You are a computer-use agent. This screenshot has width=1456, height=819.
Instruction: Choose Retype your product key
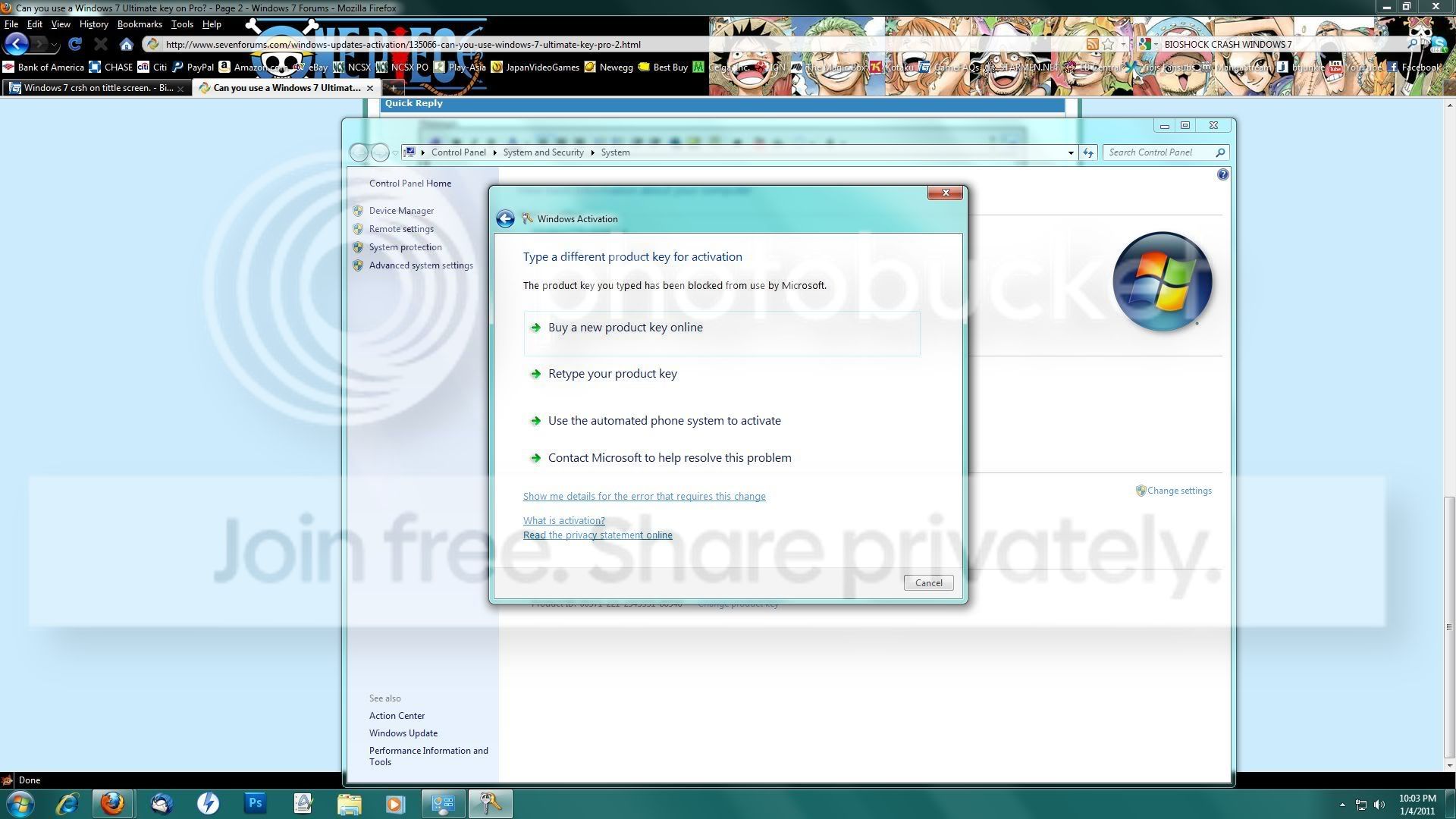612,374
